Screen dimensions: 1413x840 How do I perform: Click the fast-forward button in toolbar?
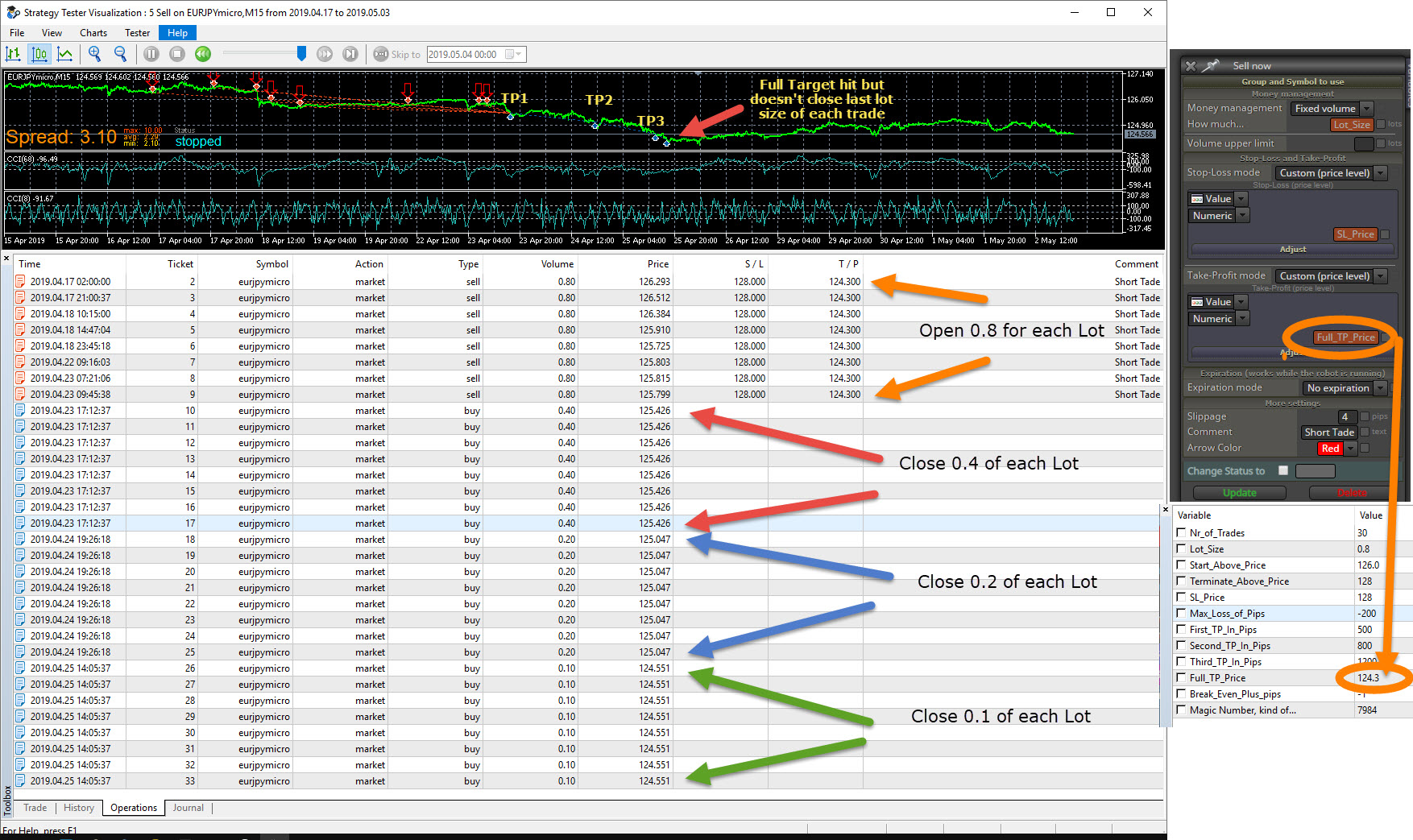325,54
